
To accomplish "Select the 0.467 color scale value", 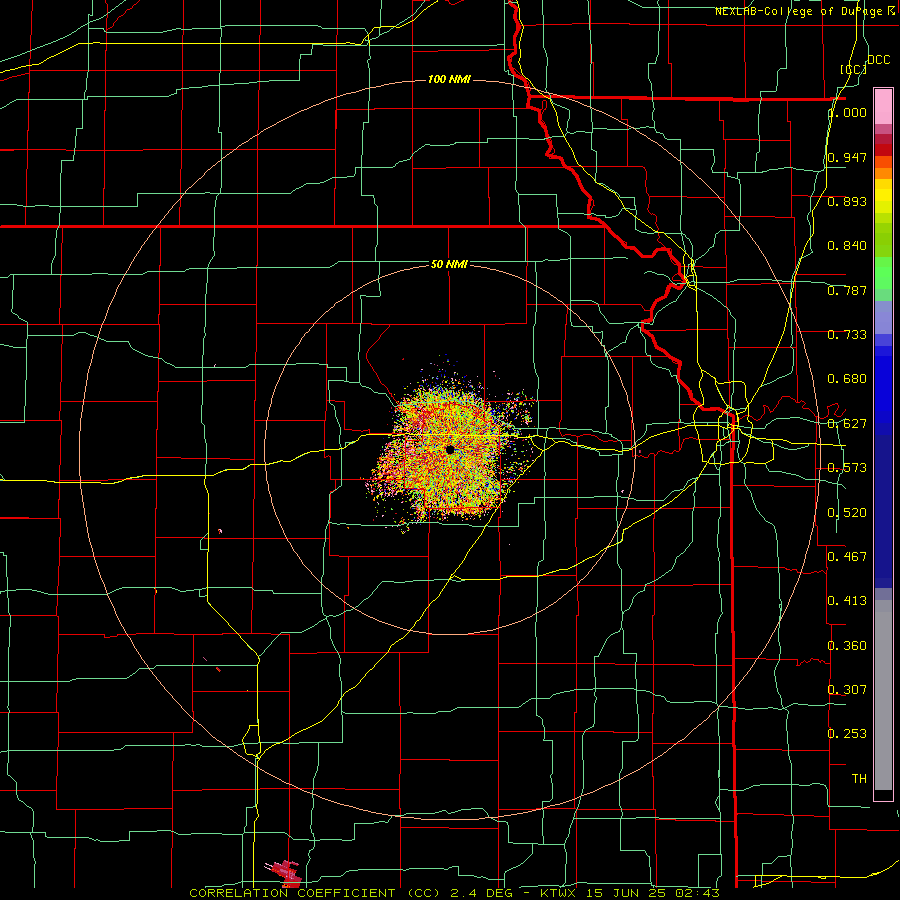I will (x=847, y=556).
